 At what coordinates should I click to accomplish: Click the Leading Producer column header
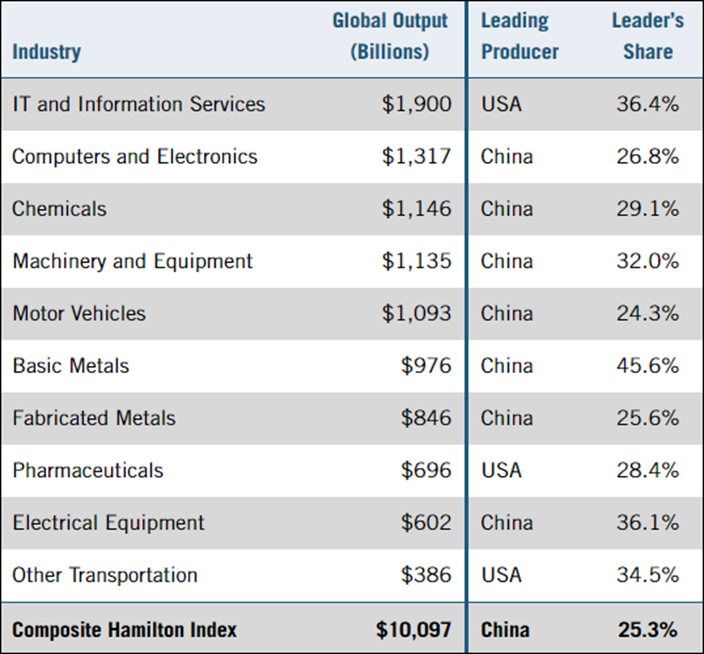[x=520, y=36]
